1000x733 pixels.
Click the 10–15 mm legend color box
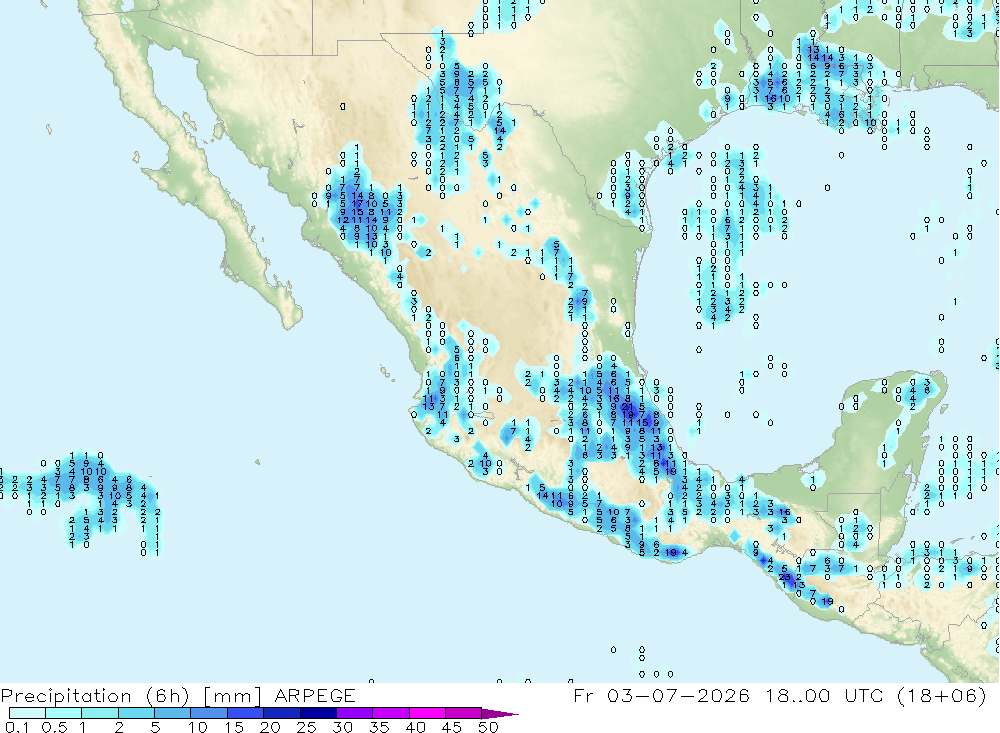pyautogui.click(x=209, y=713)
